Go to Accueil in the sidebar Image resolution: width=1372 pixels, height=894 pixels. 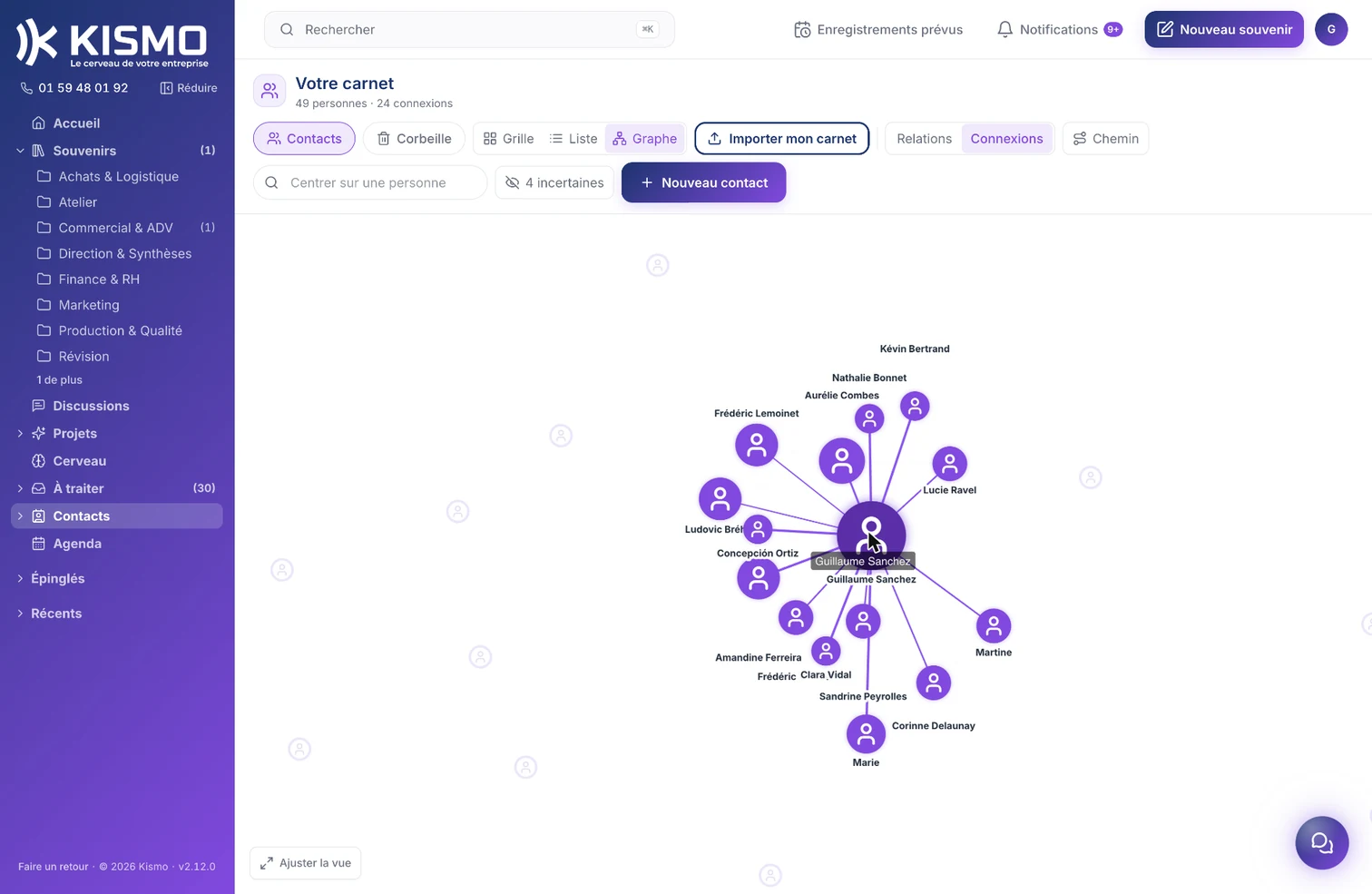116,123
